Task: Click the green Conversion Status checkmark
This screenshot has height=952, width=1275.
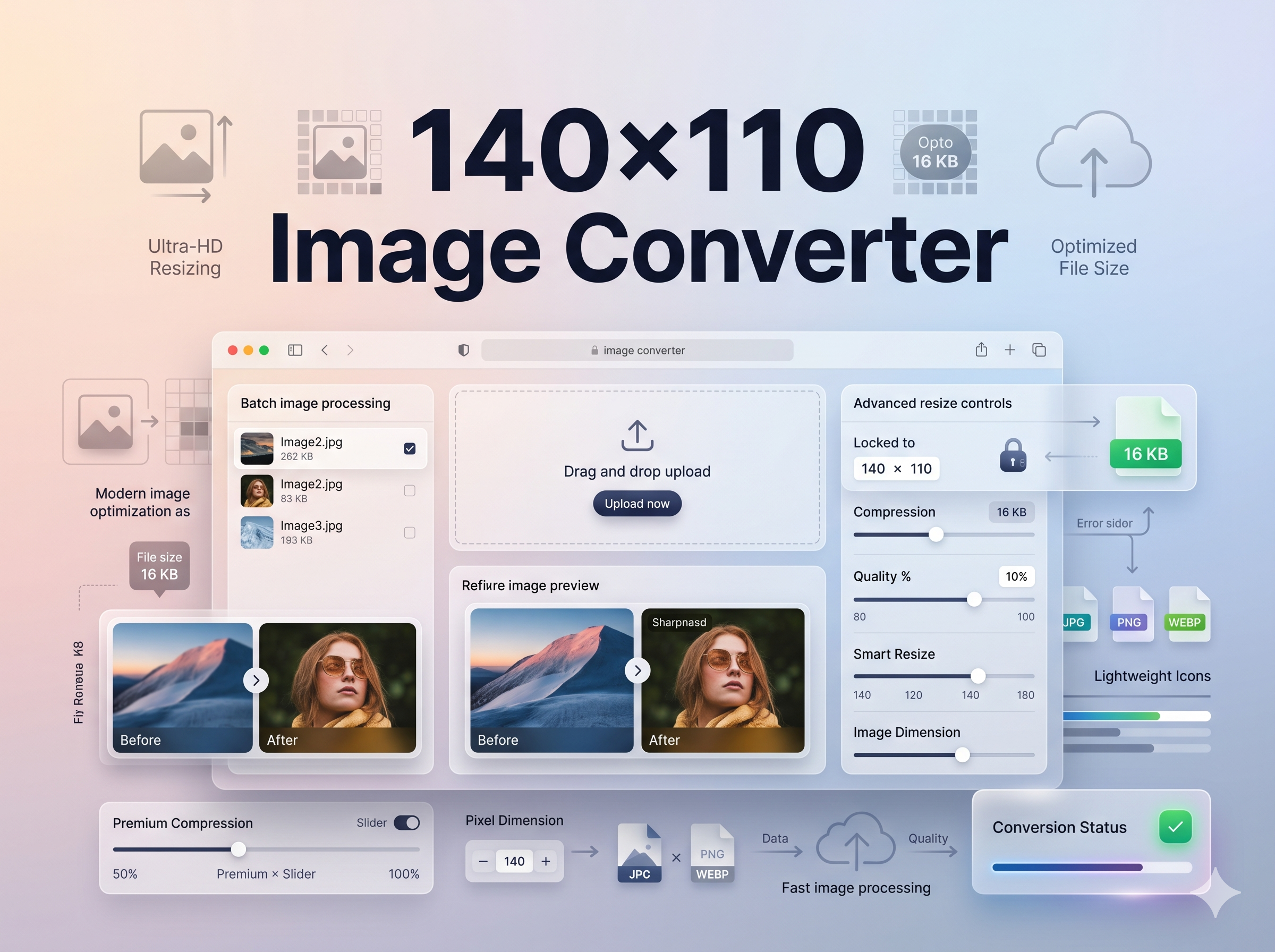Action: coord(1175,827)
